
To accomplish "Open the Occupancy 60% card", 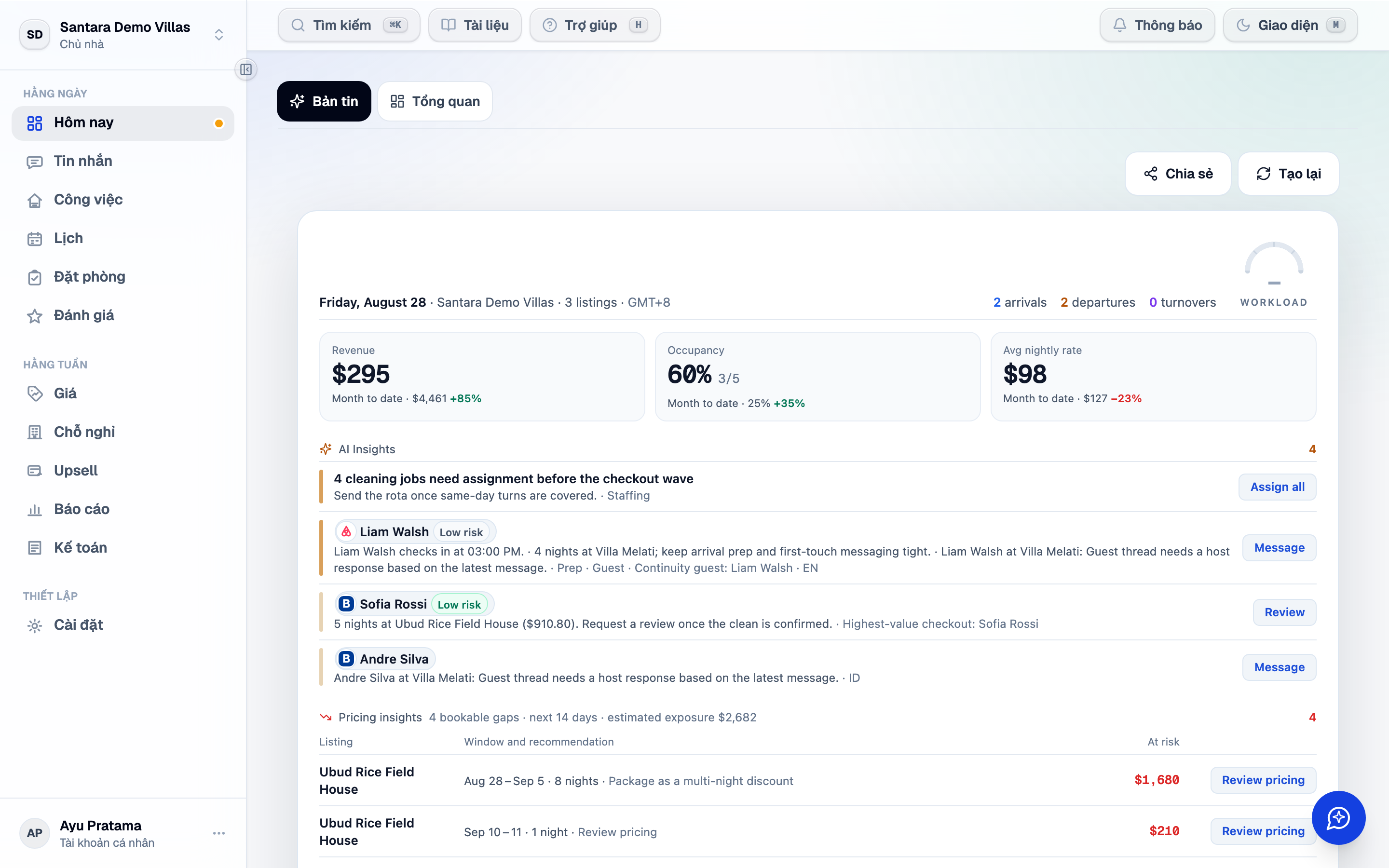I will 818,377.
